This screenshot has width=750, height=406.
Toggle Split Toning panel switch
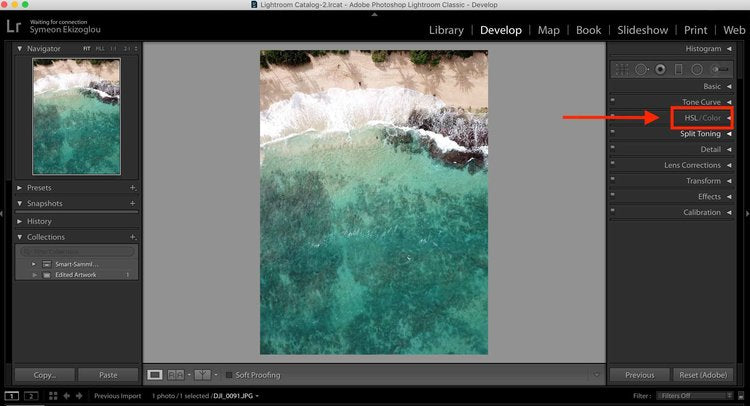click(613, 132)
